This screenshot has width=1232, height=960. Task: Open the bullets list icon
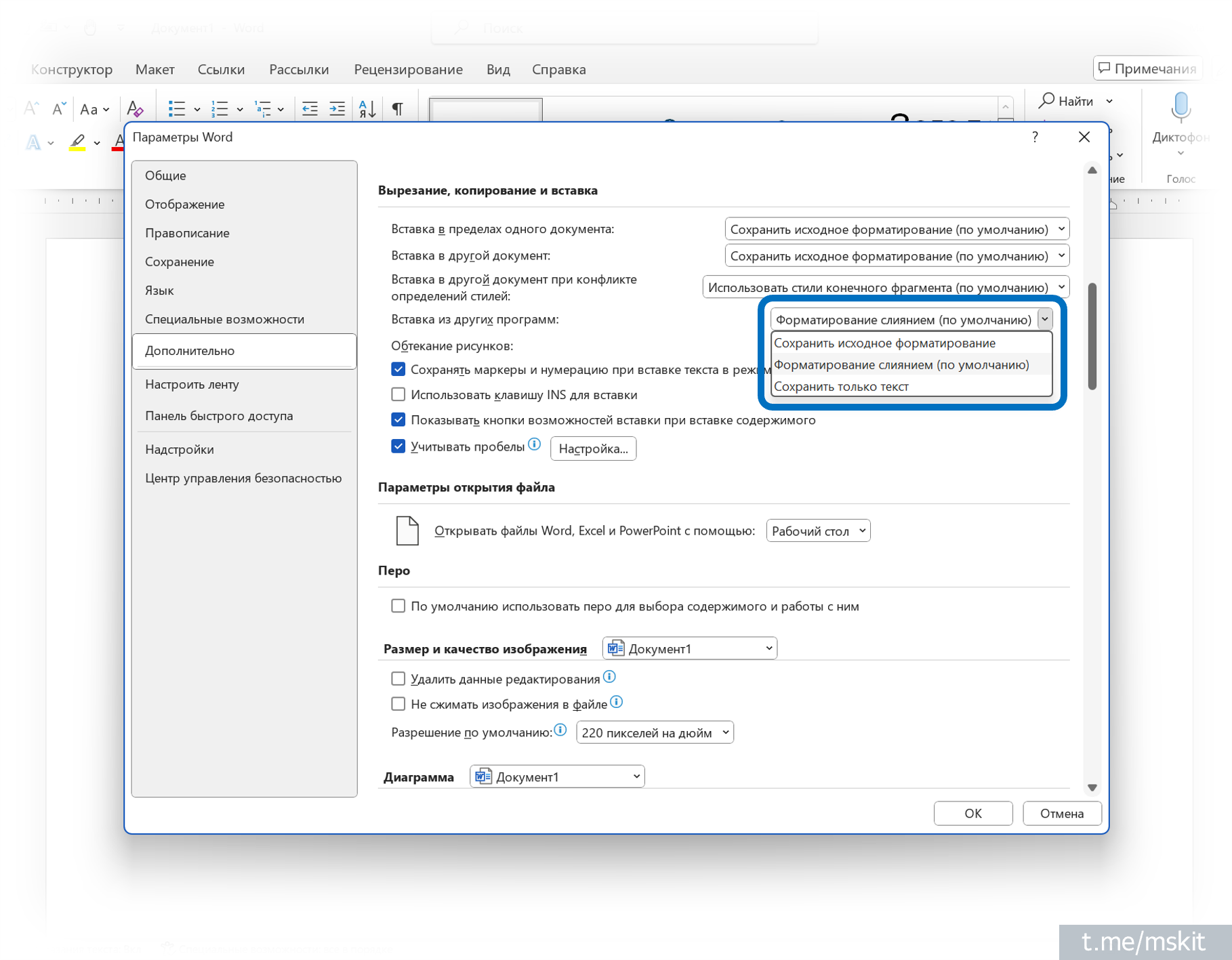177,108
